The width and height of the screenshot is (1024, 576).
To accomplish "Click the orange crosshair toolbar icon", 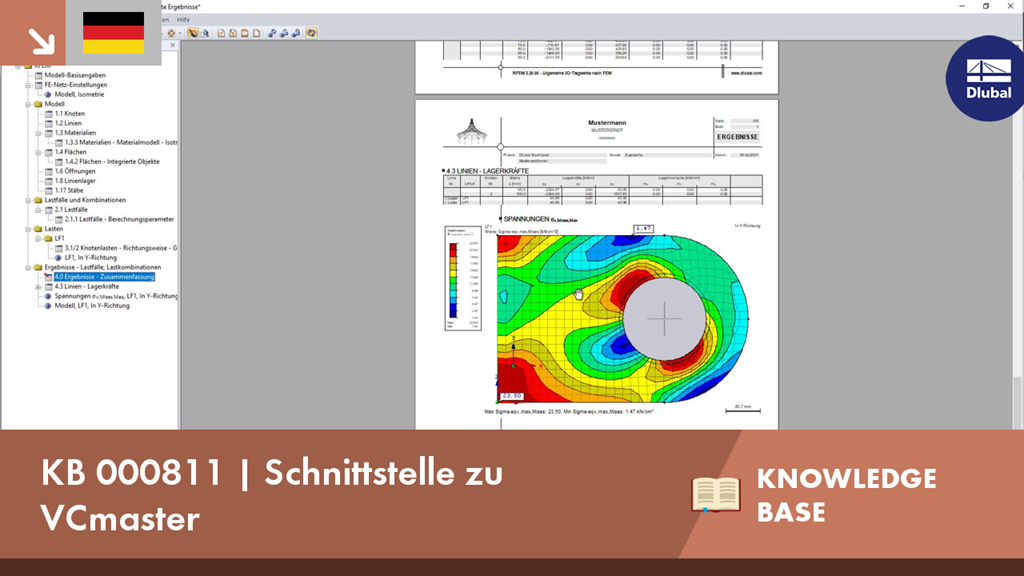I will 172,33.
